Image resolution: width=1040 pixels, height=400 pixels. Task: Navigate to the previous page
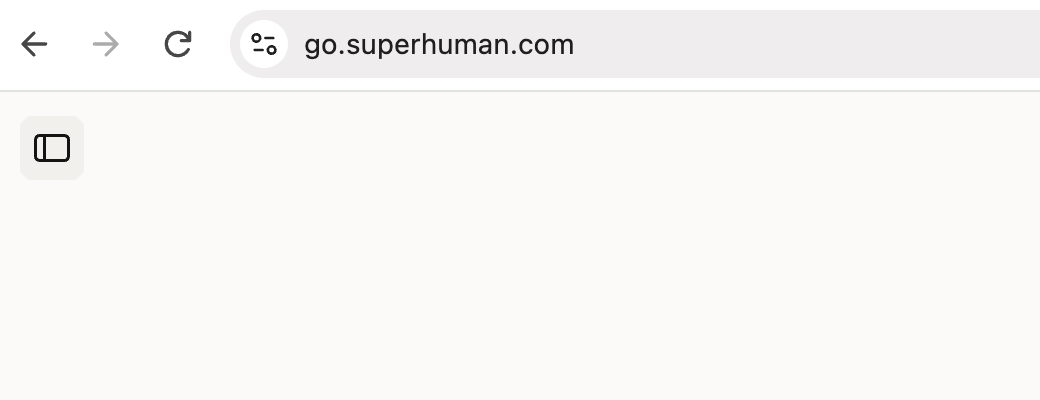coord(34,44)
